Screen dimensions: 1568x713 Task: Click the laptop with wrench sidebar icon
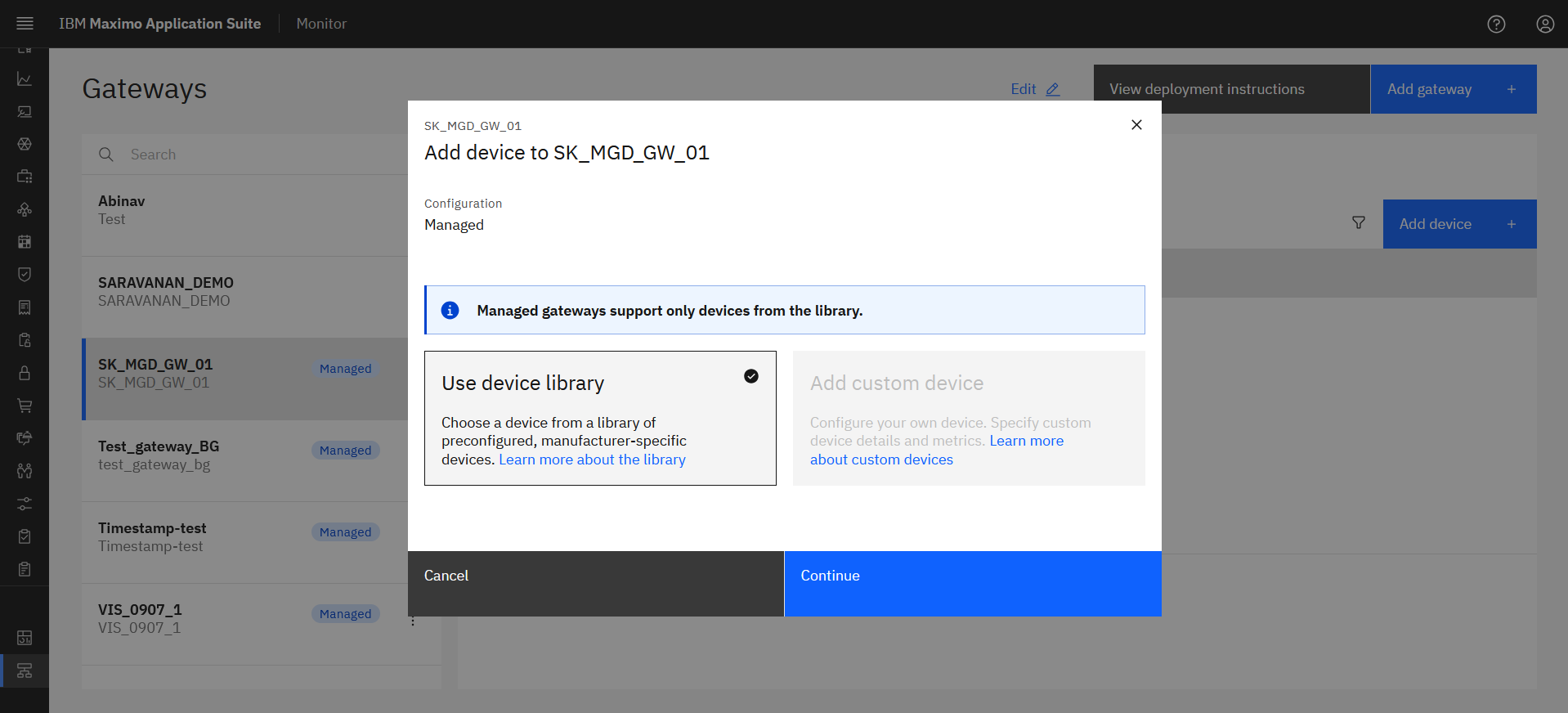[25, 111]
